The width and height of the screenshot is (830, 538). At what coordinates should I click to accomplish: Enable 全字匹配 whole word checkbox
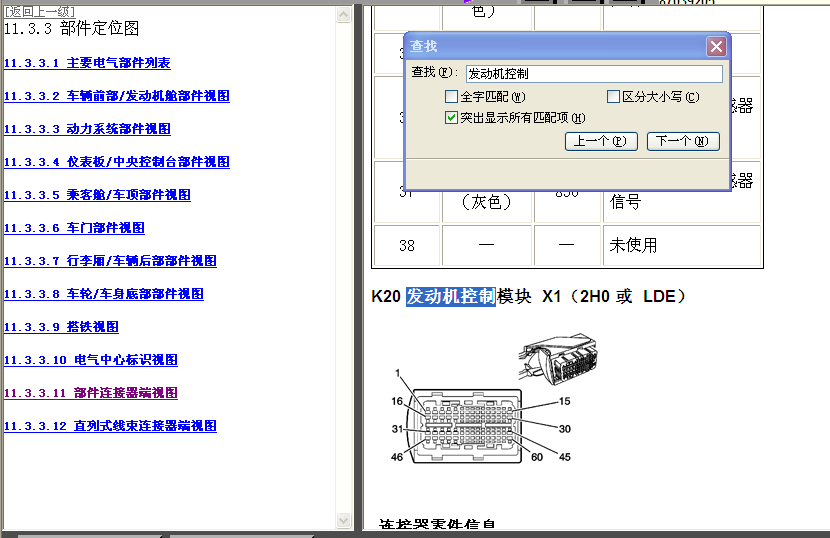452,96
